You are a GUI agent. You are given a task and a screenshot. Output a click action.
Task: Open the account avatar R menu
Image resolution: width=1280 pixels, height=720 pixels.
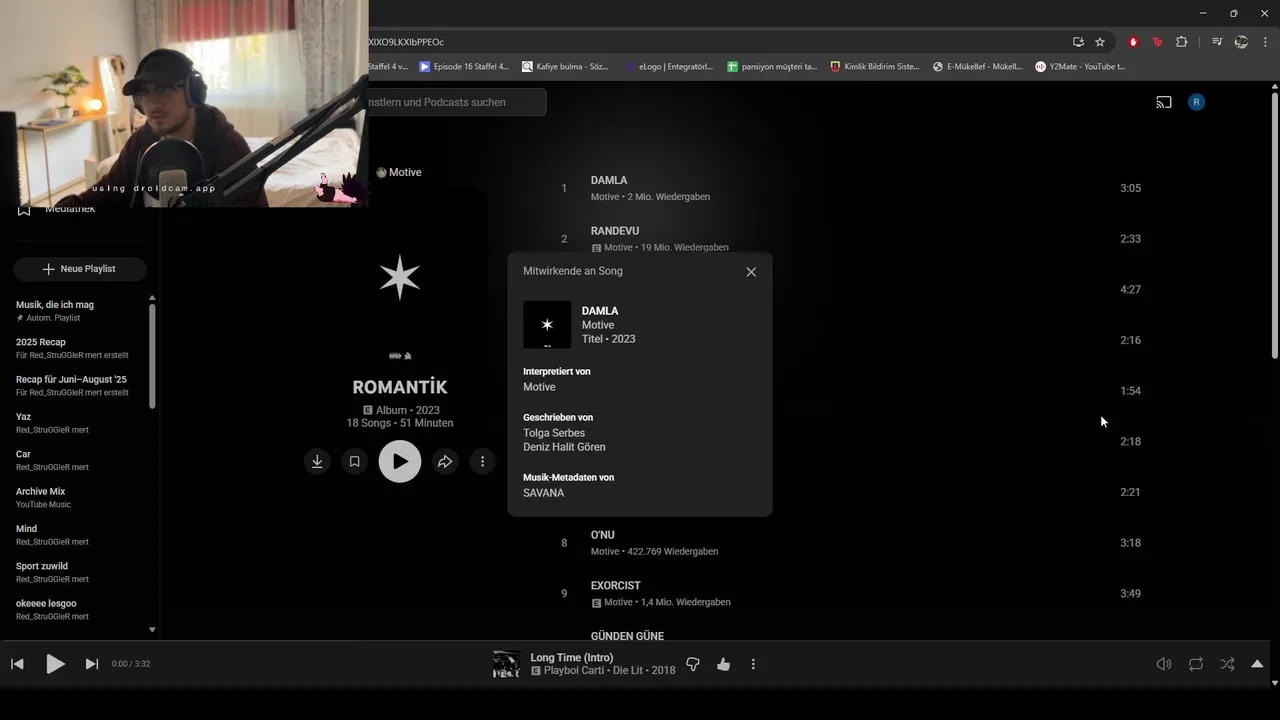click(x=1196, y=102)
